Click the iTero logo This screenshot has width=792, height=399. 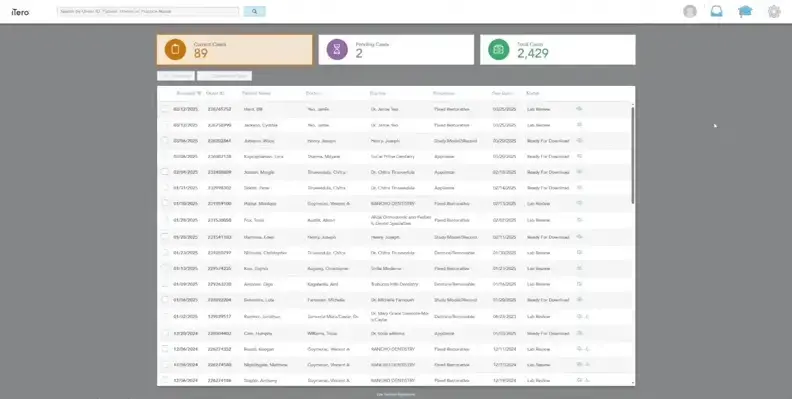(20, 12)
